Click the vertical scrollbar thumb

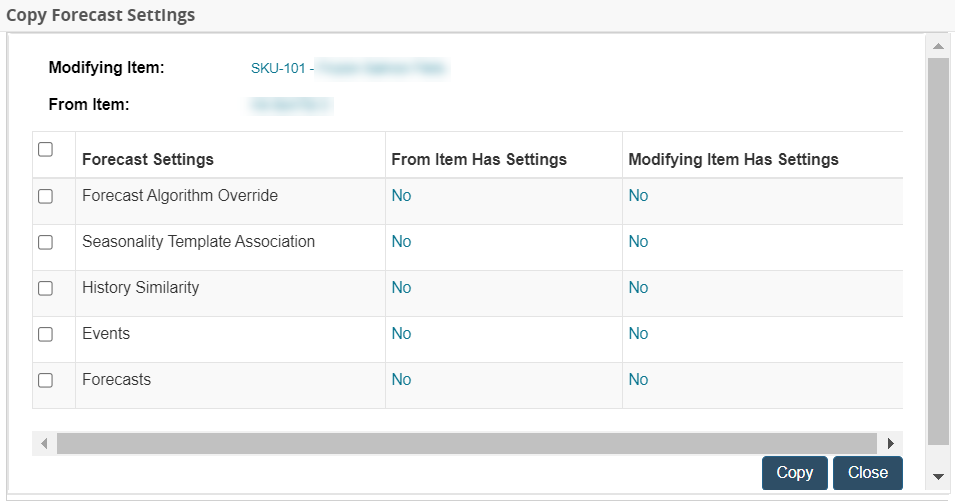(x=938, y=250)
